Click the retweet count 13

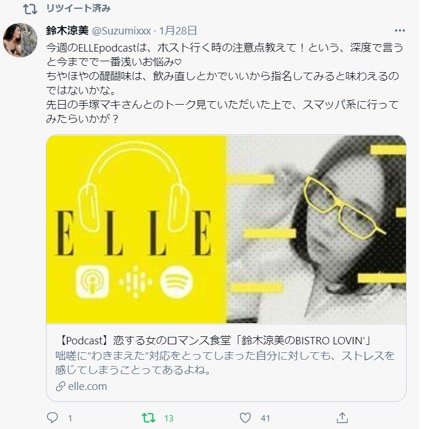(x=169, y=418)
